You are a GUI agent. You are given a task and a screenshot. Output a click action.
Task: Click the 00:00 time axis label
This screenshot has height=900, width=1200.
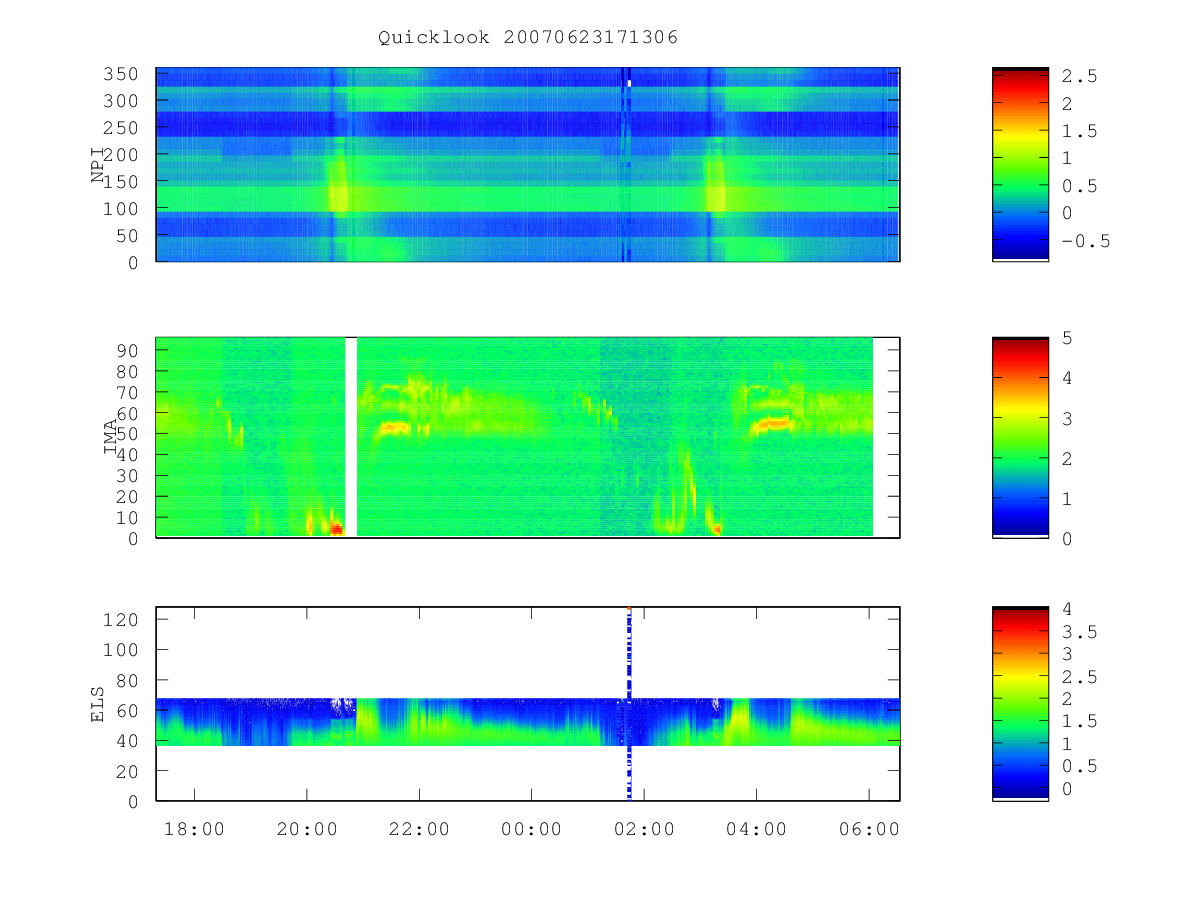click(531, 830)
